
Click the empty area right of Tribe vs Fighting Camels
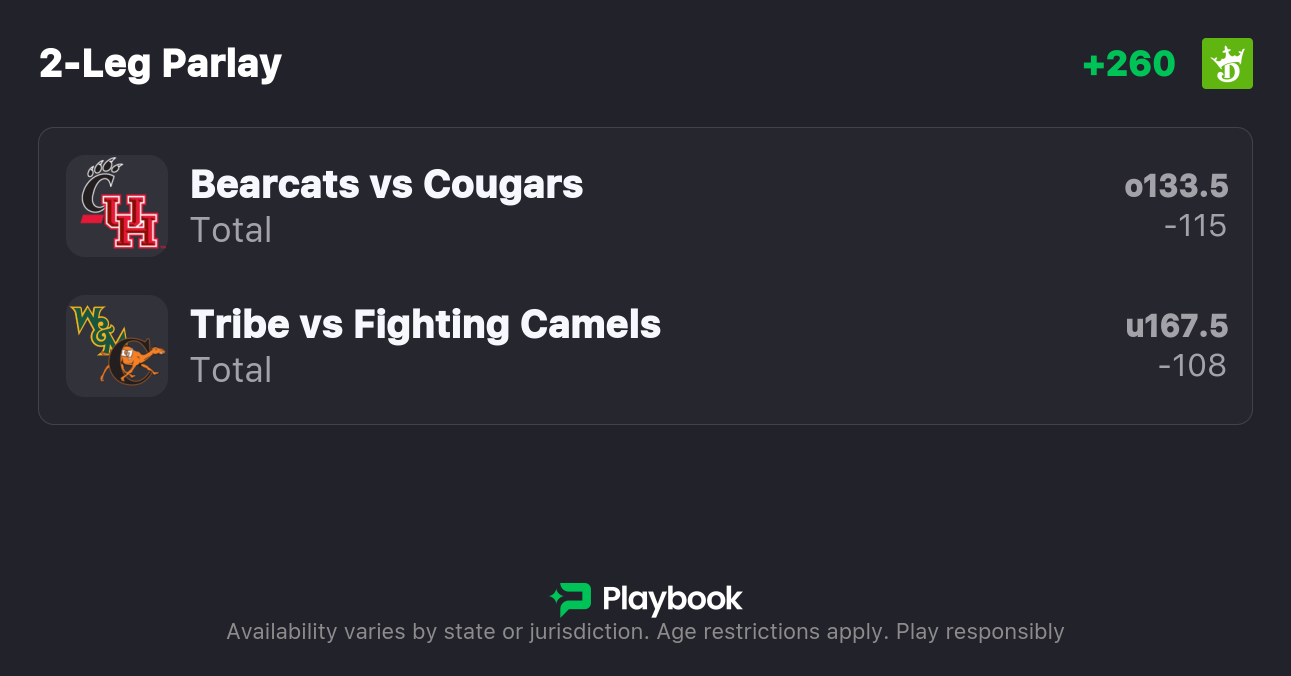(x=890, y=345)
